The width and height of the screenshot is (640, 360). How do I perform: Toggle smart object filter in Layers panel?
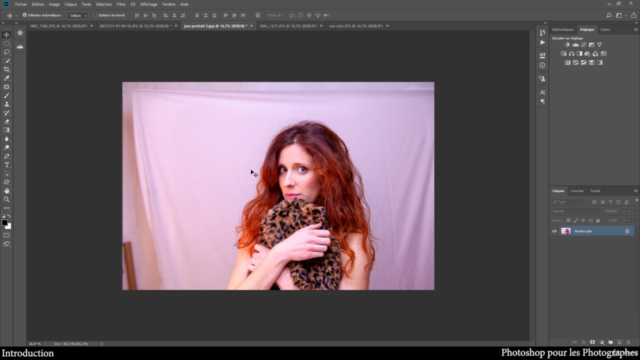pos(627,202)
